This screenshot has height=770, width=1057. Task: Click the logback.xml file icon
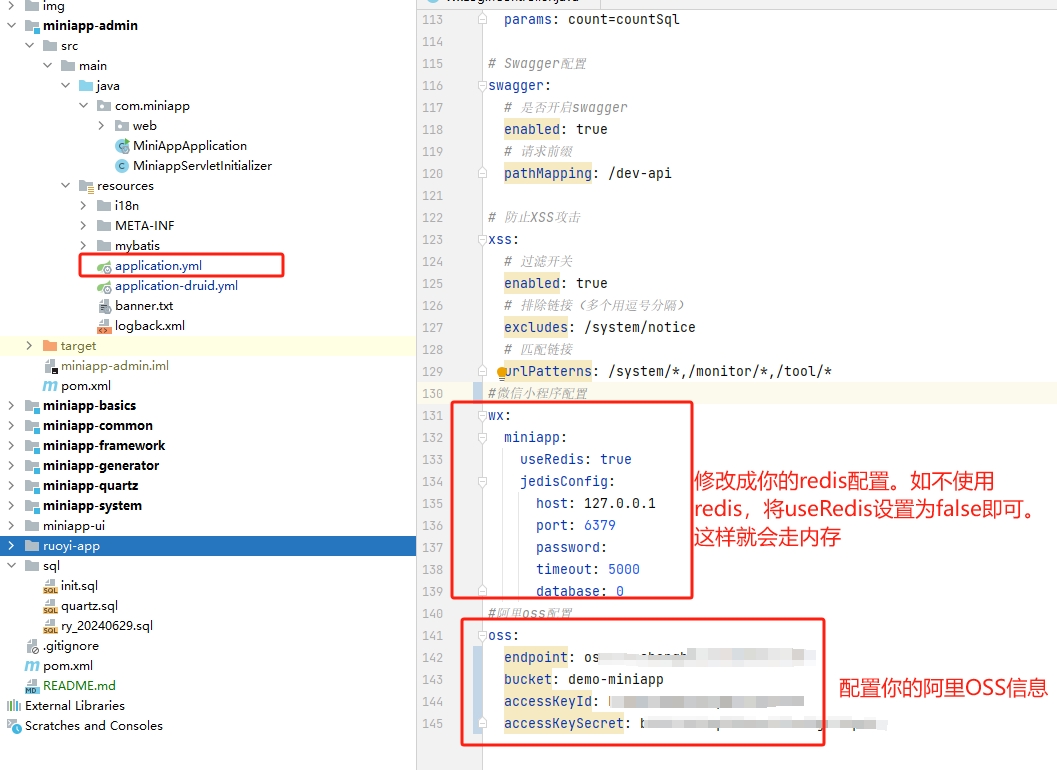pos(104,326)
